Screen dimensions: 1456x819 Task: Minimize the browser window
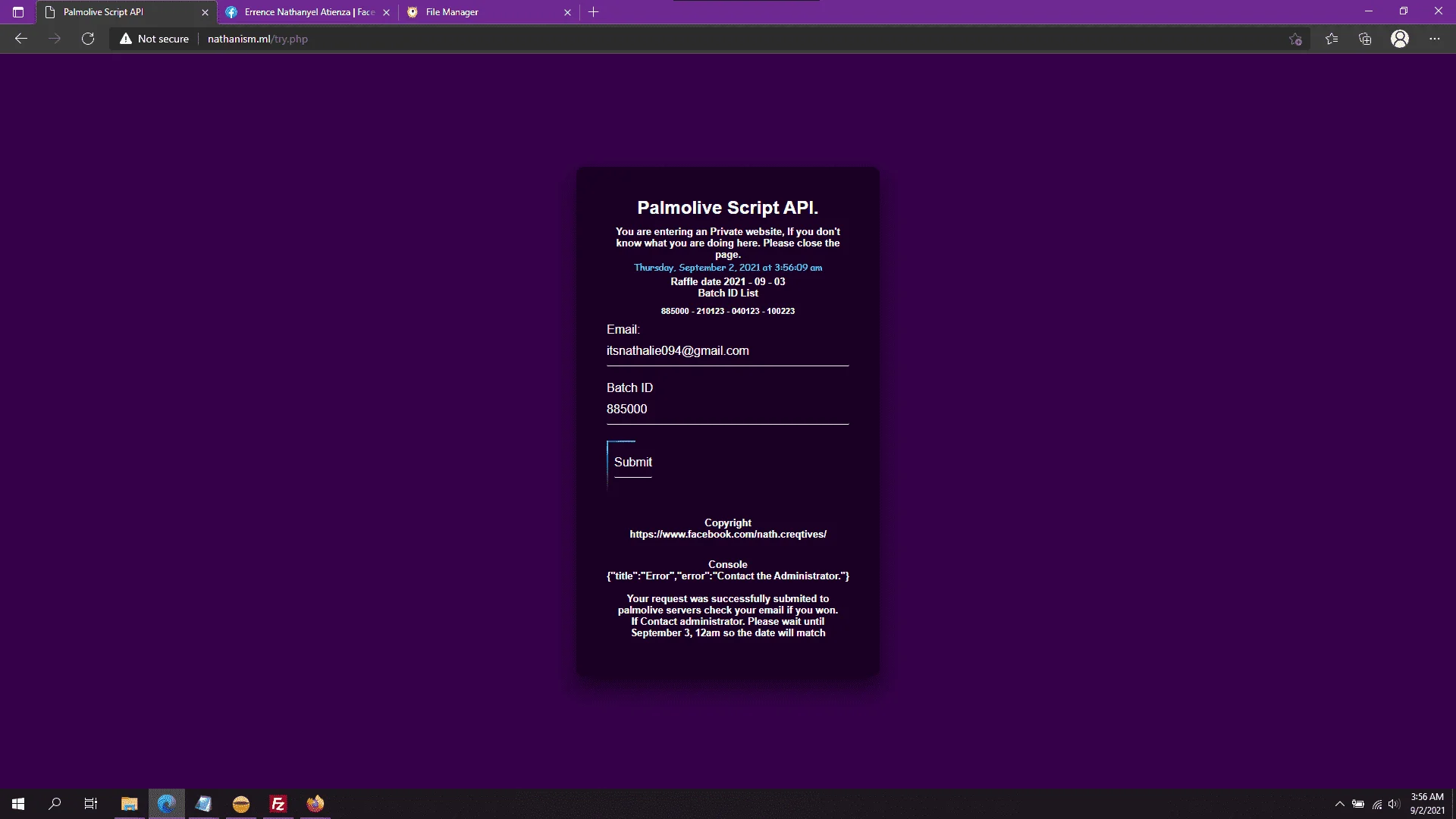pos(1369,11)
